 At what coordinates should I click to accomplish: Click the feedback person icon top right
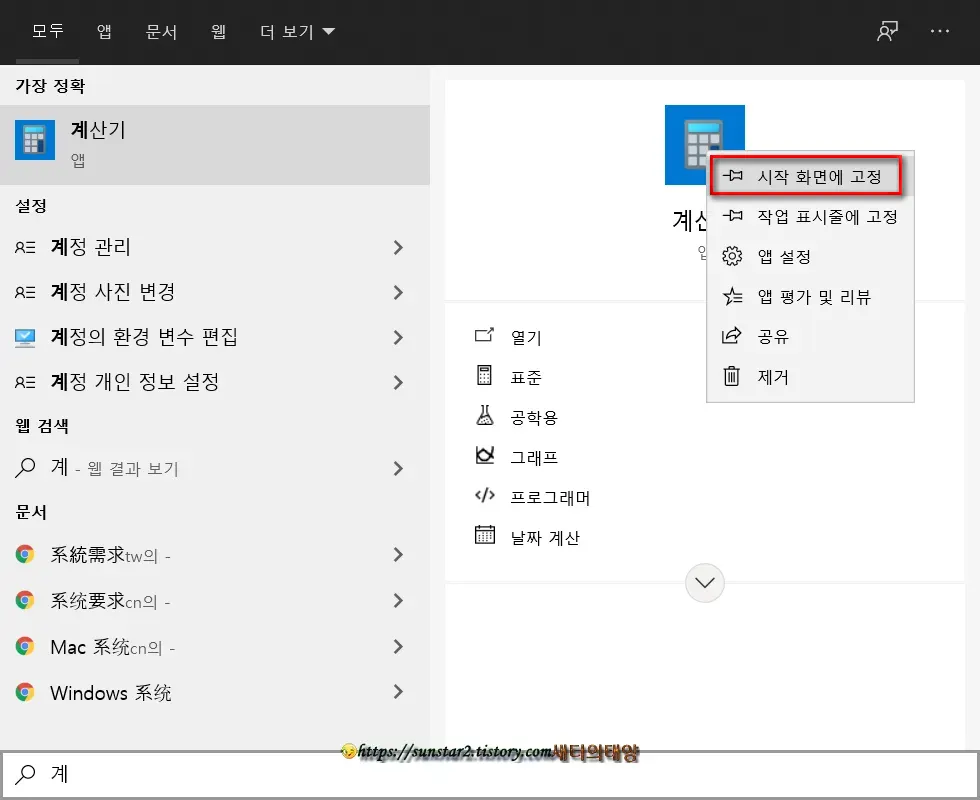[x=886, y=31]
